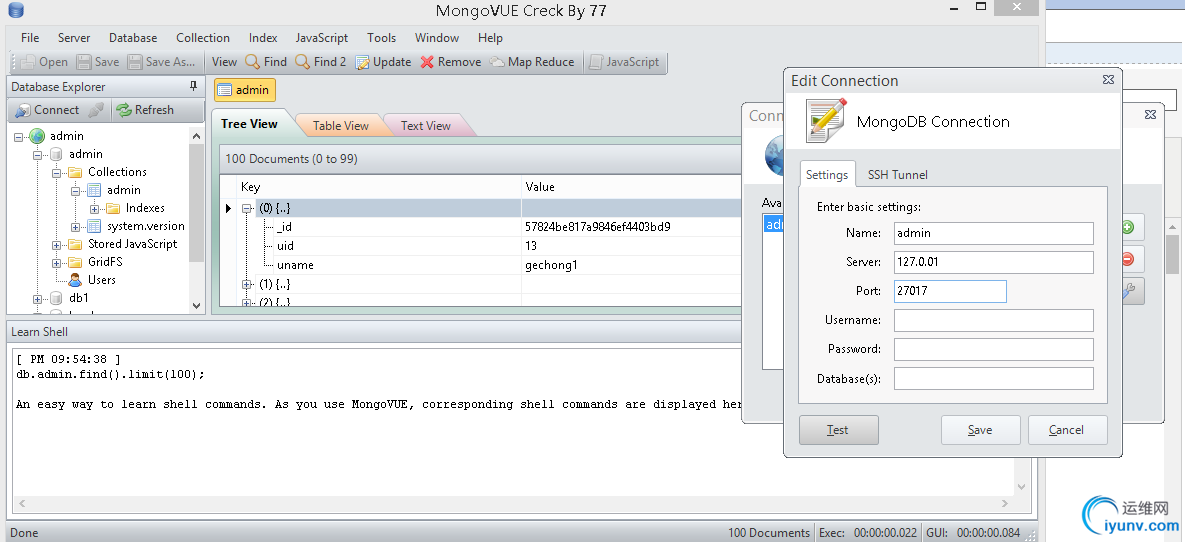Click the Test button
Screen dimensions: 1185x542
point(839,430)
